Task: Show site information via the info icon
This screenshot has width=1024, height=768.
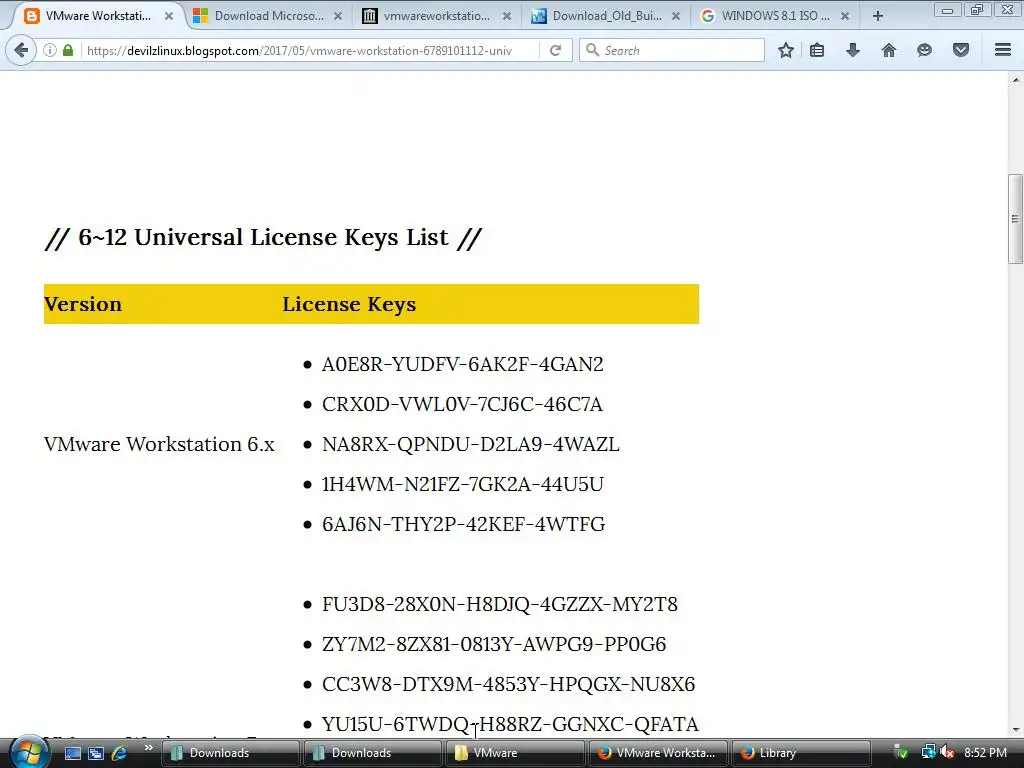Action: (x=50, y=50)
